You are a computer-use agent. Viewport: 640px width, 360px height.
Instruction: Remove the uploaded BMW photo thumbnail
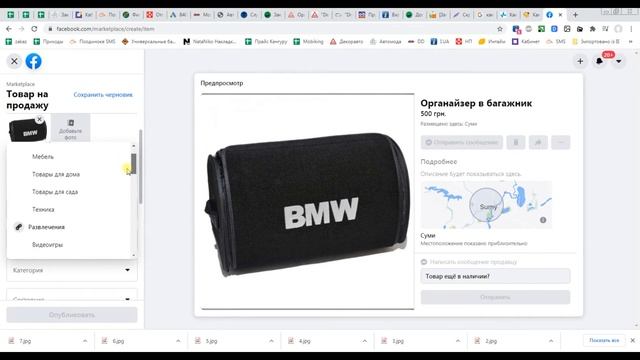point(39,120)
